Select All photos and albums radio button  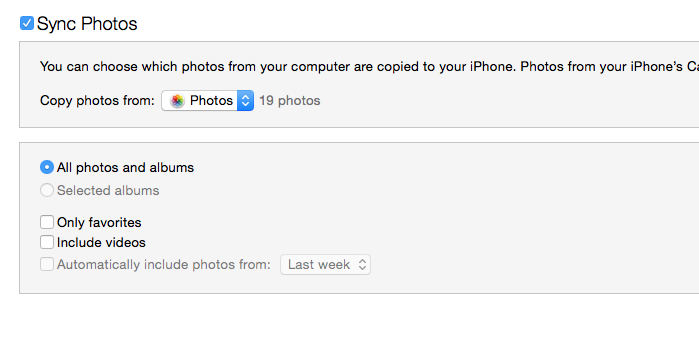(47, 167)
